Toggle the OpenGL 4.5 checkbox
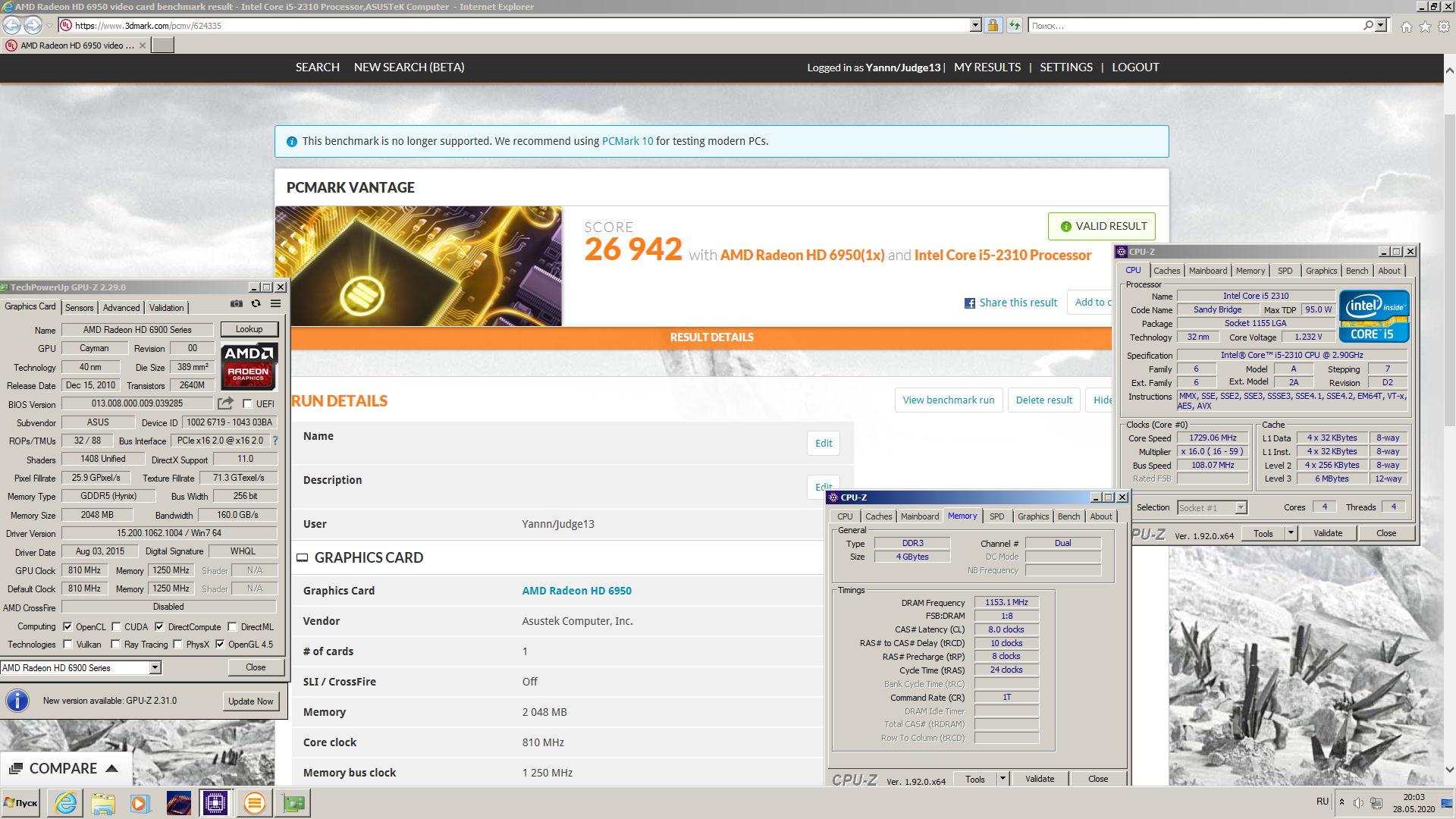The width and height of the screenshot is (1456, 819). 220,645
